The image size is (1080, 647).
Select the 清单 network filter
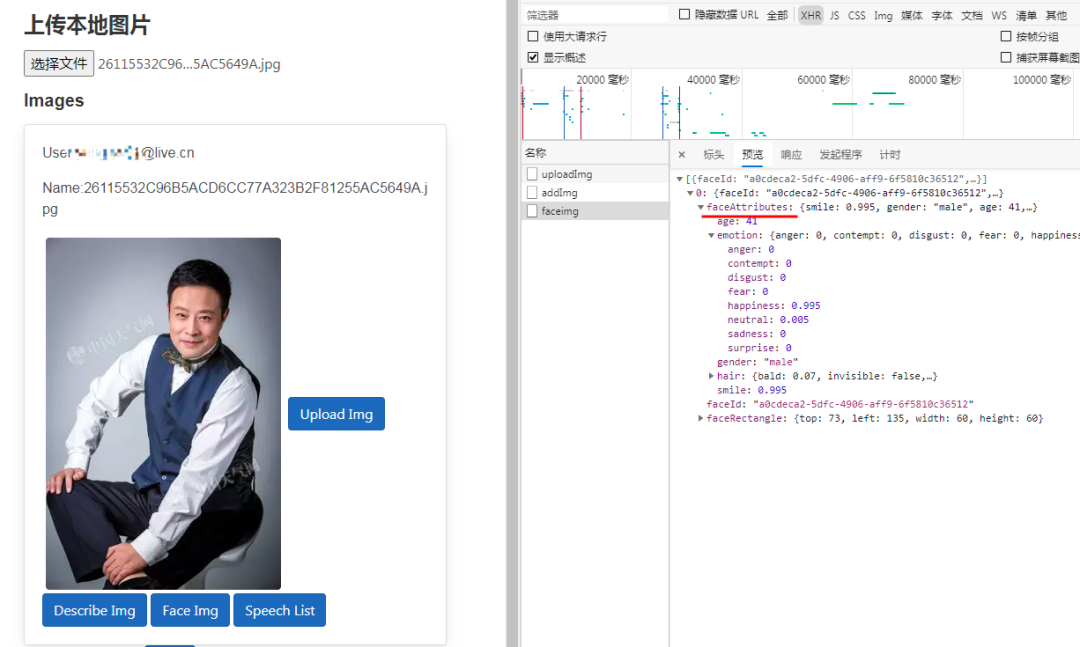(x=1026, y=15)
